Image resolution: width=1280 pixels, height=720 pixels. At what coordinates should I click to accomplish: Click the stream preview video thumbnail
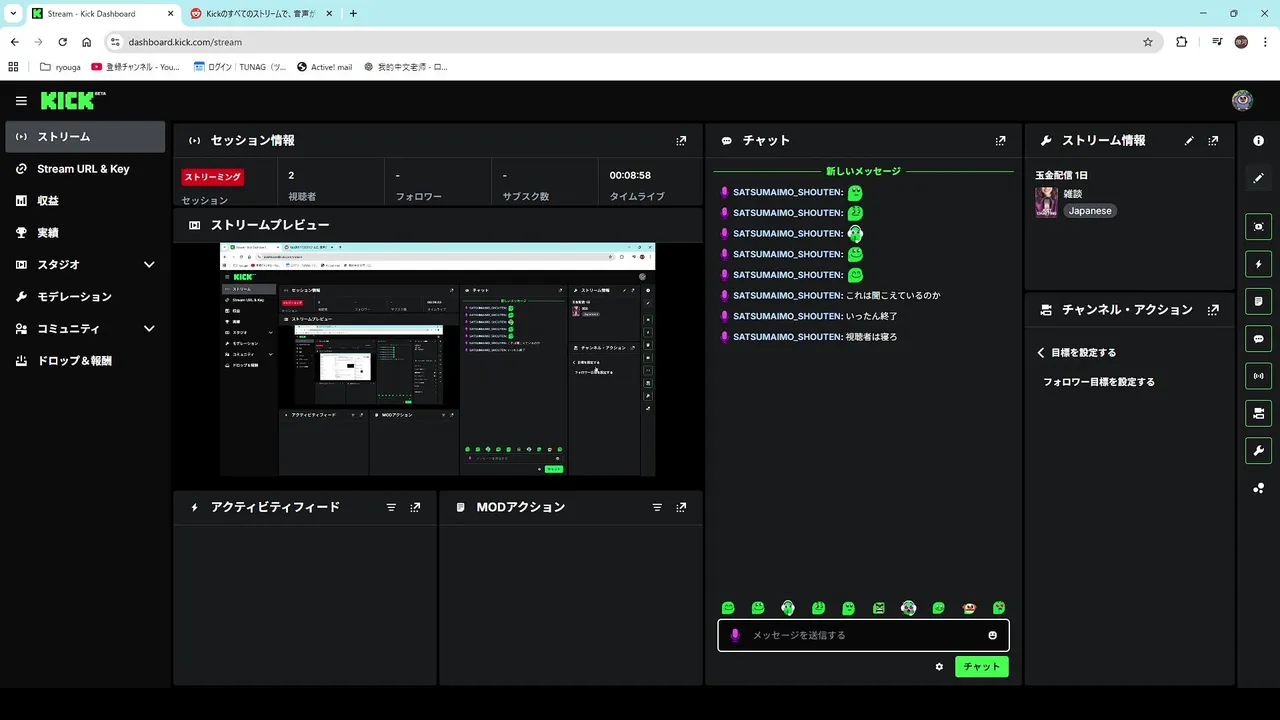pyautogui.click(x=438, y=360)
